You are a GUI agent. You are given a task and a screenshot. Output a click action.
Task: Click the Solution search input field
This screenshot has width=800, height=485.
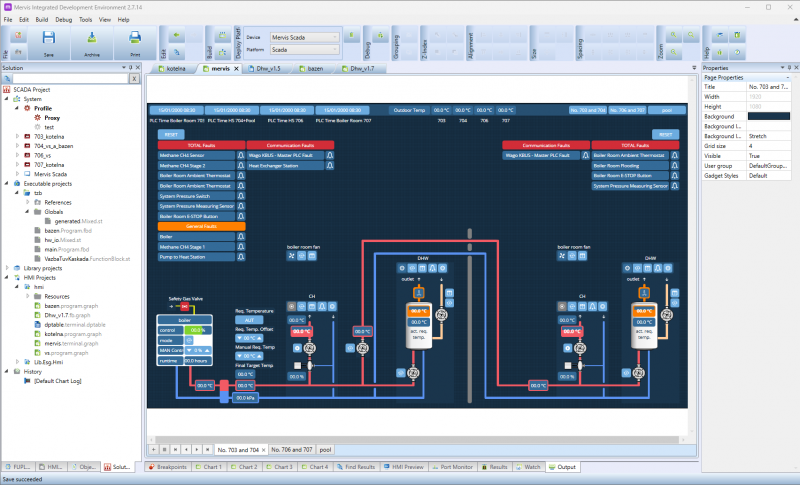[x=70, y=79]
